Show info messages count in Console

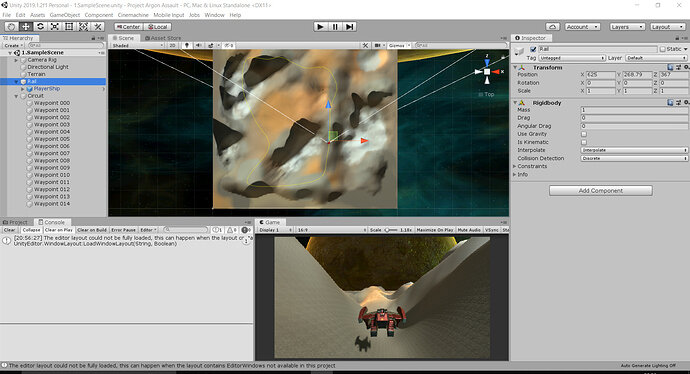click(217, 230)
